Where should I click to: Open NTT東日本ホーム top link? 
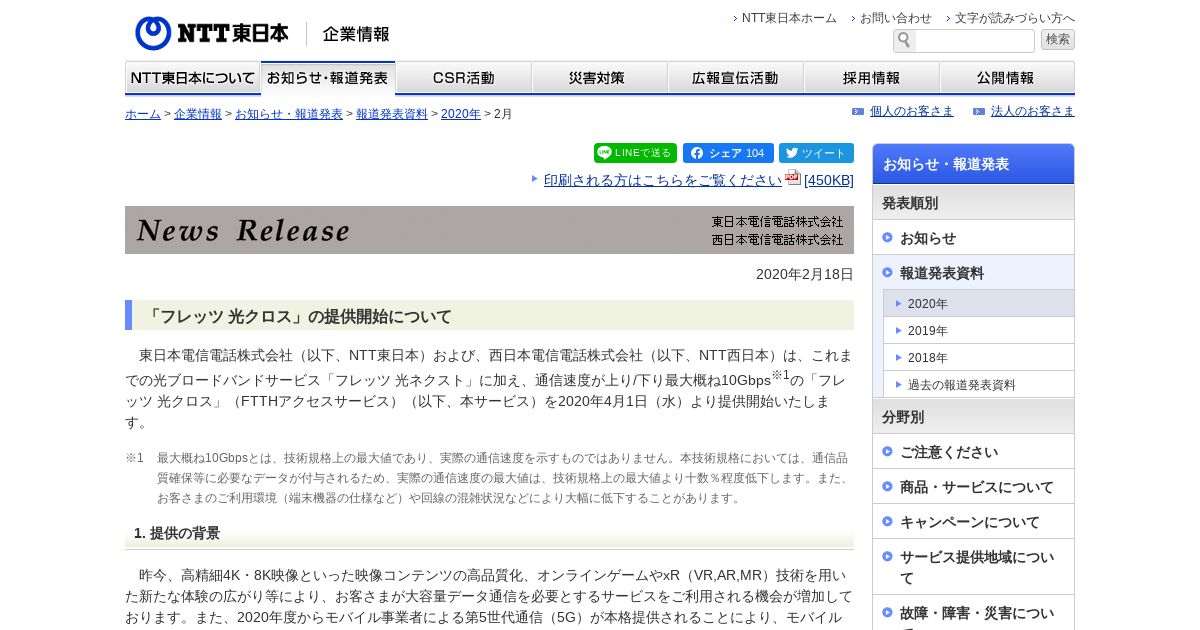click(789, 18)
